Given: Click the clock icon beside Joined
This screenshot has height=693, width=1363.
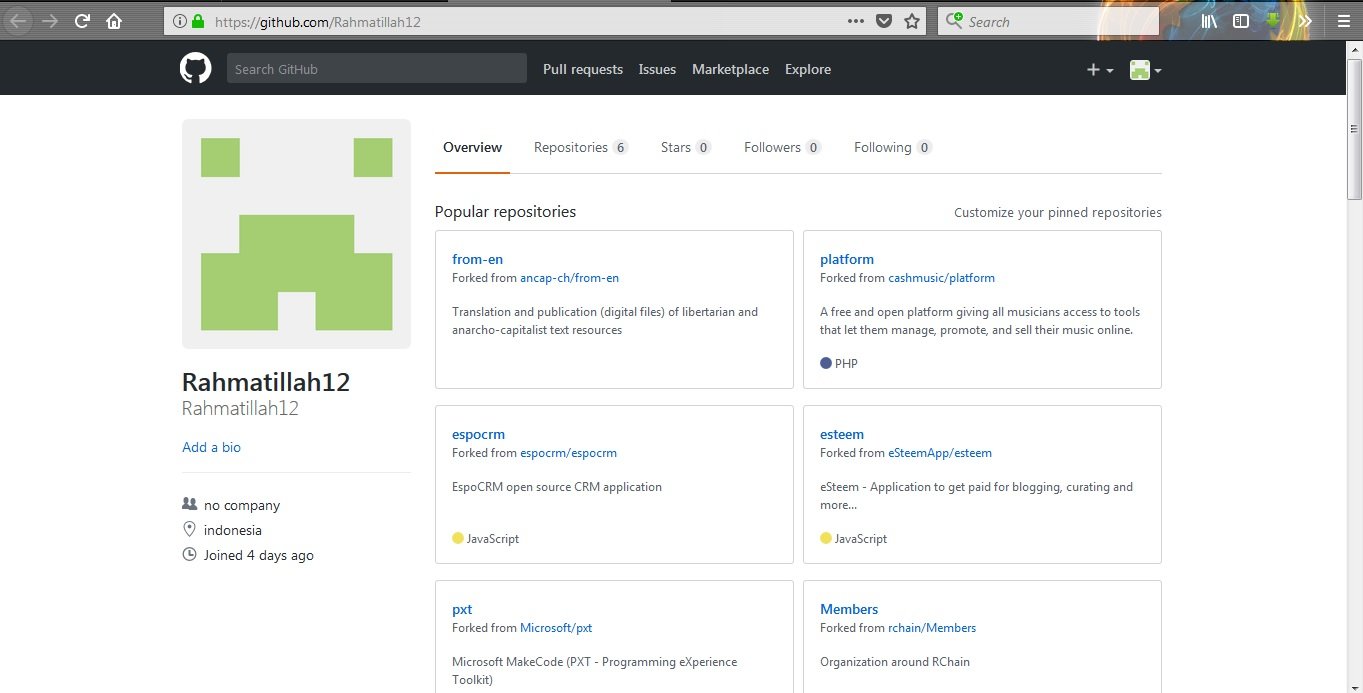Looking at the screenshot, I should 189,554.
